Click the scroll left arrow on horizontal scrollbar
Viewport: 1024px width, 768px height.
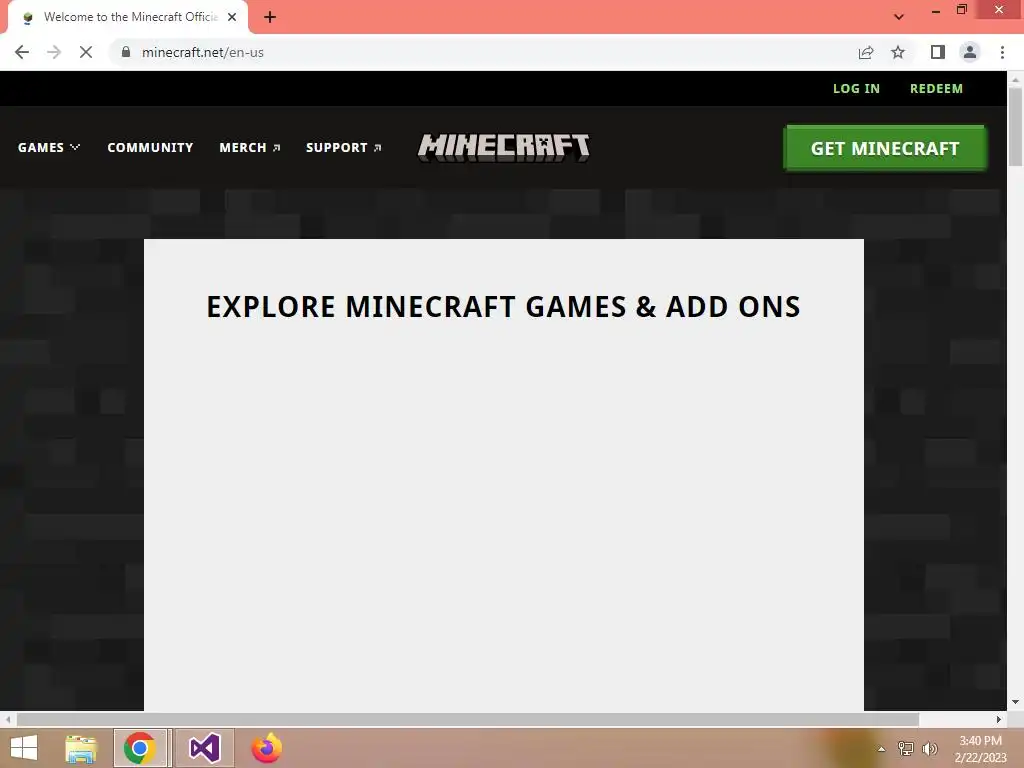pyautogui.click(x=8, y=719)
